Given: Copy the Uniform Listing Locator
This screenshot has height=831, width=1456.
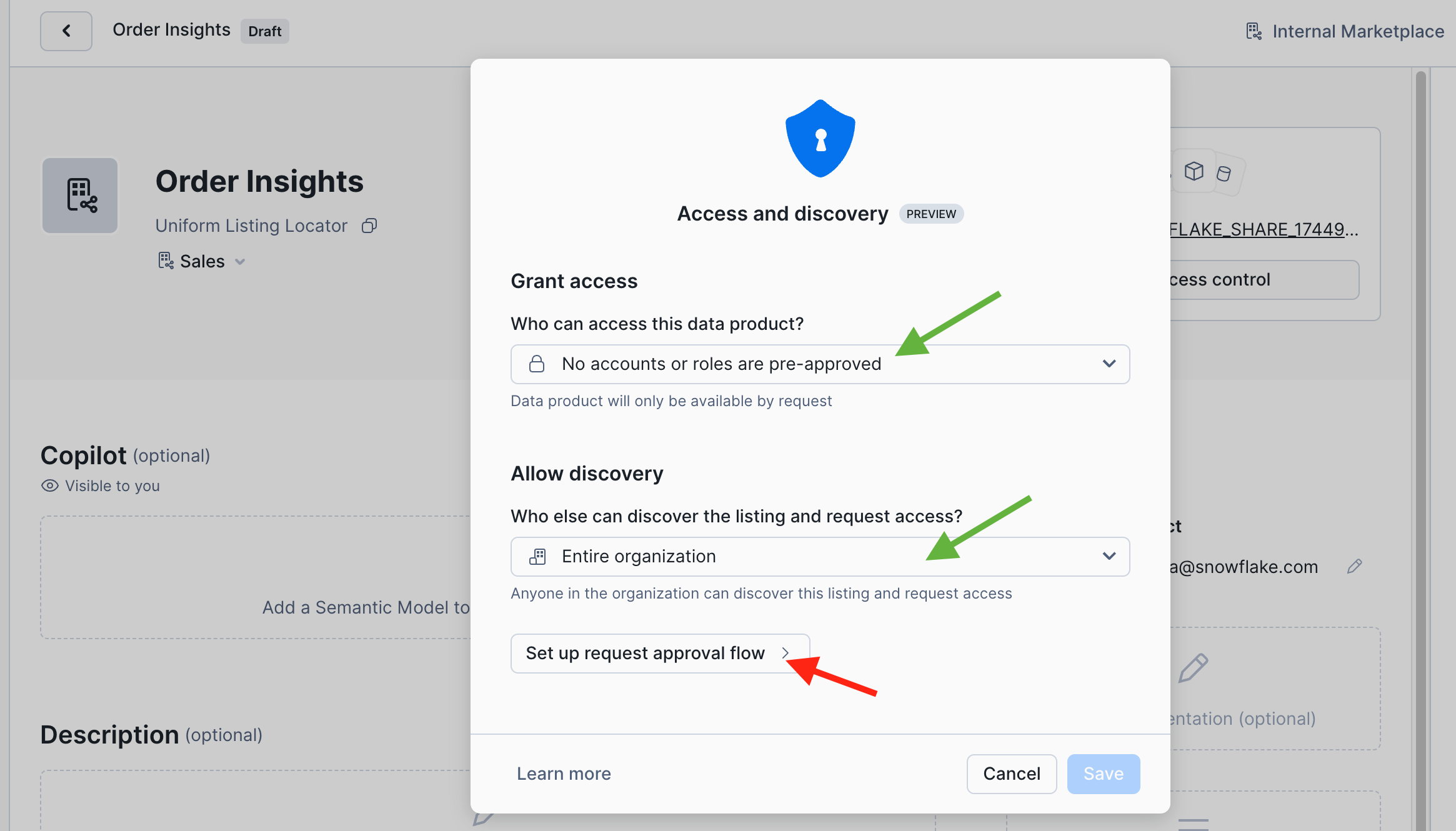Looking at the screenshot, I should click(x=369, y=226).
